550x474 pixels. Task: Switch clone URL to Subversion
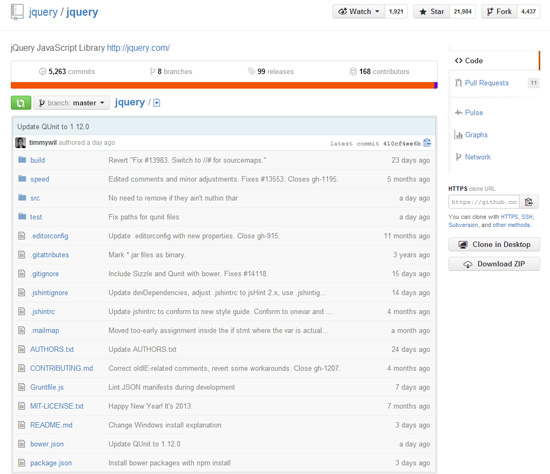463,225
